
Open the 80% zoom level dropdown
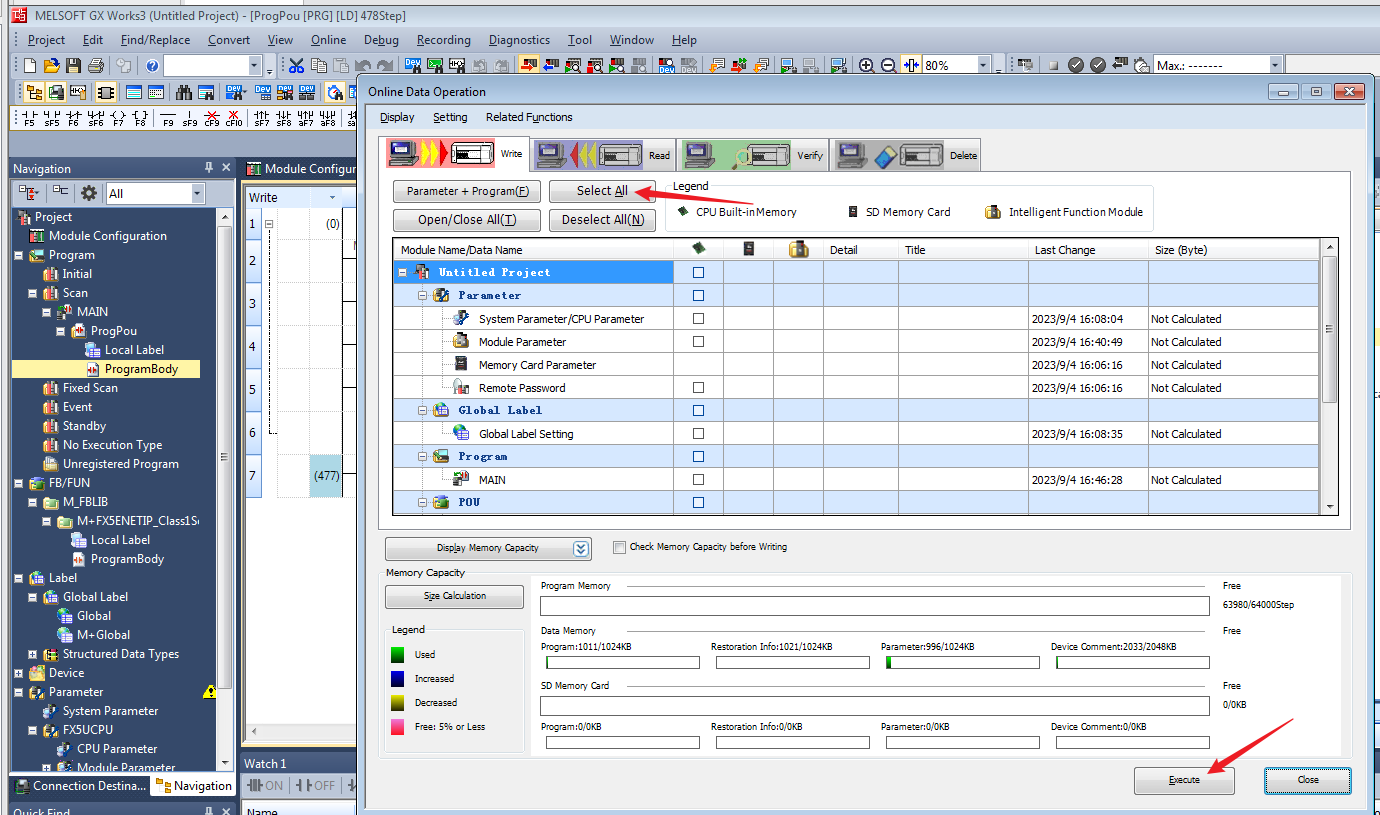pyautogui.click(x=983, y=66)
